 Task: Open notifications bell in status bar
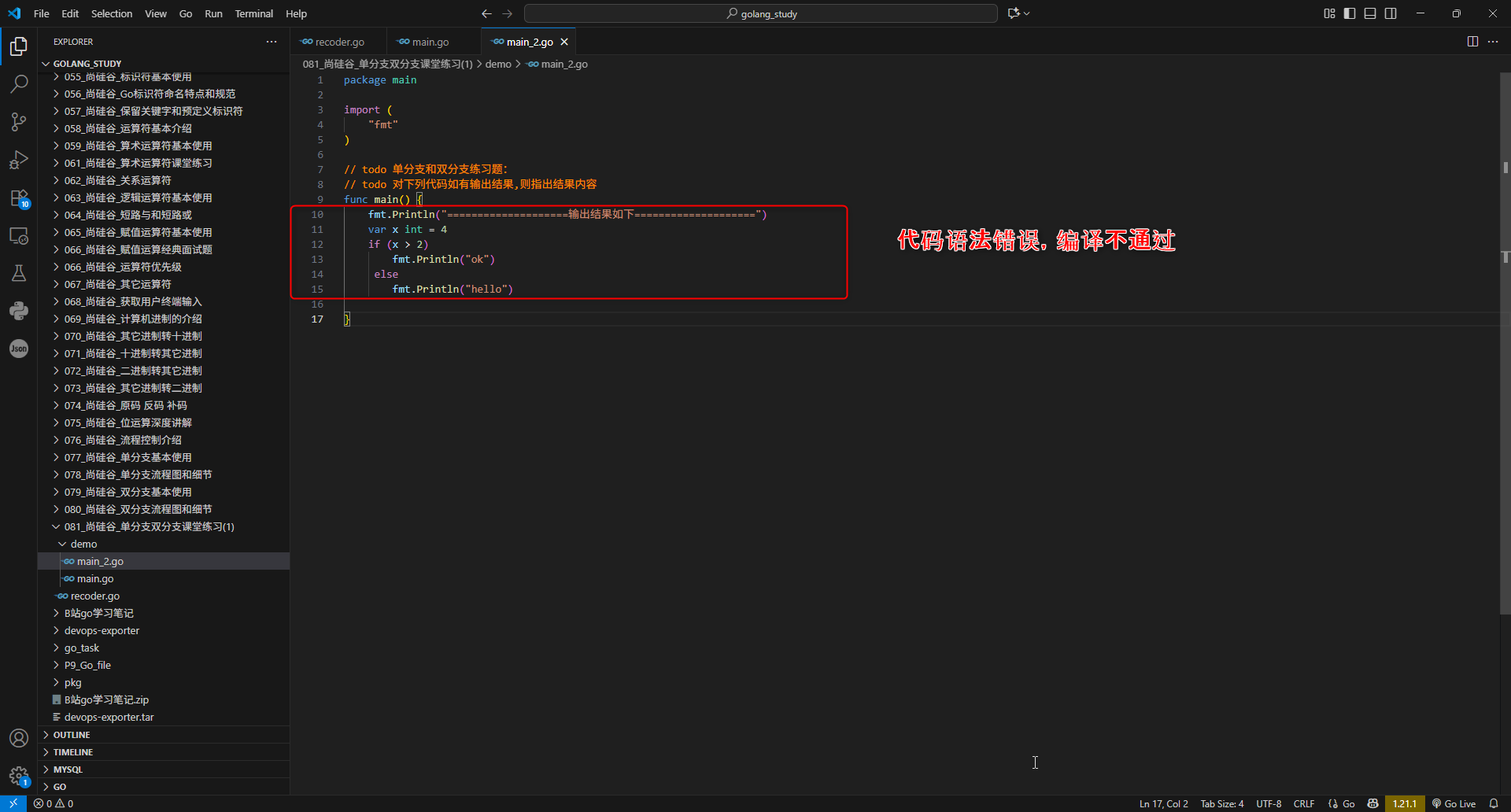coord(1494,803)
